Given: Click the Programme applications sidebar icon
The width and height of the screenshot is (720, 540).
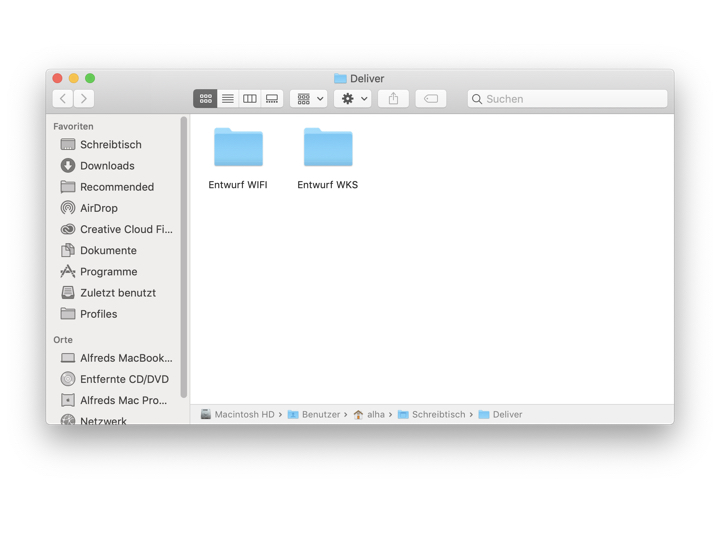Looking at the screenshot, I should tap(68, 271).
